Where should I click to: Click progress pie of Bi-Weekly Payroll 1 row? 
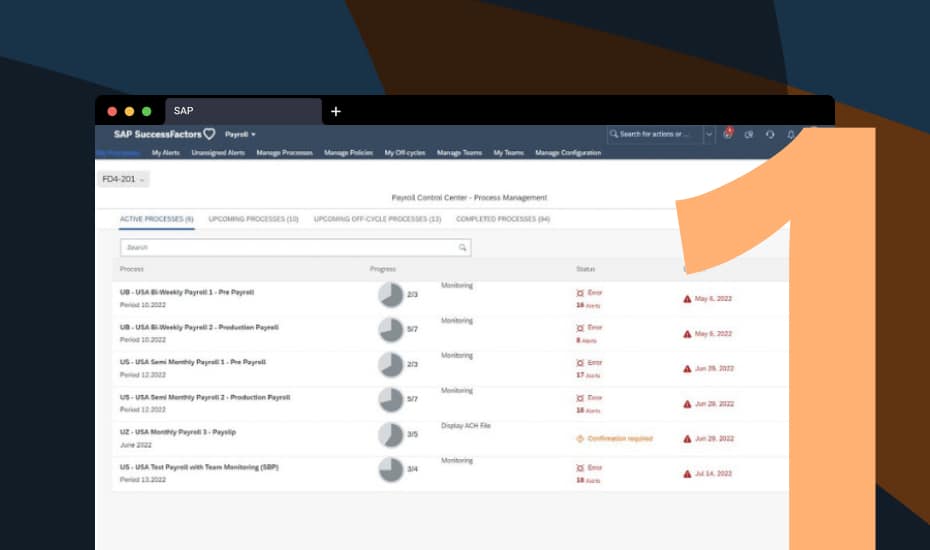pos(391,294)
